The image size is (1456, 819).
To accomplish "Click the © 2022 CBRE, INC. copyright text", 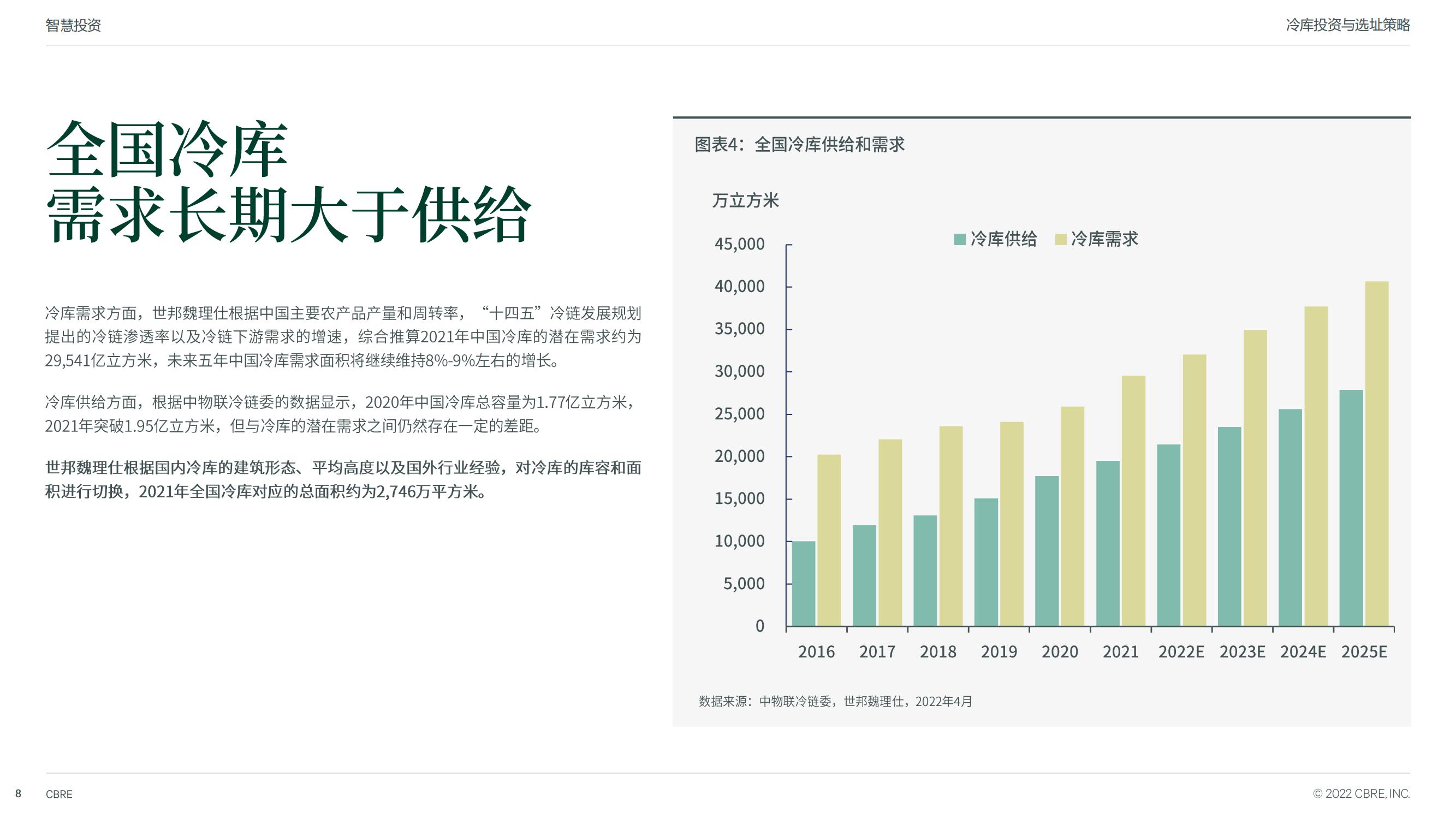I will [1362, 793].
